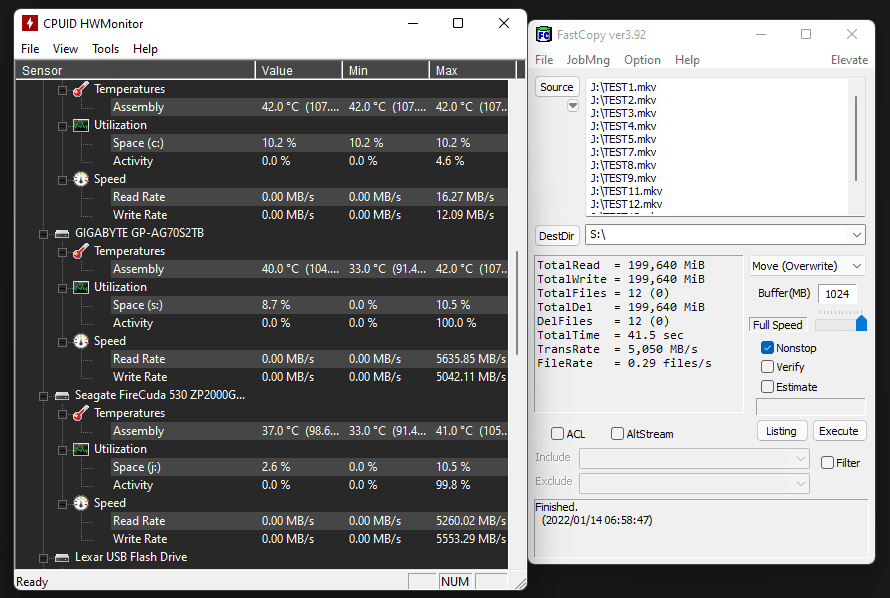Open the Exclude filter dropdown

pos(801,483)
